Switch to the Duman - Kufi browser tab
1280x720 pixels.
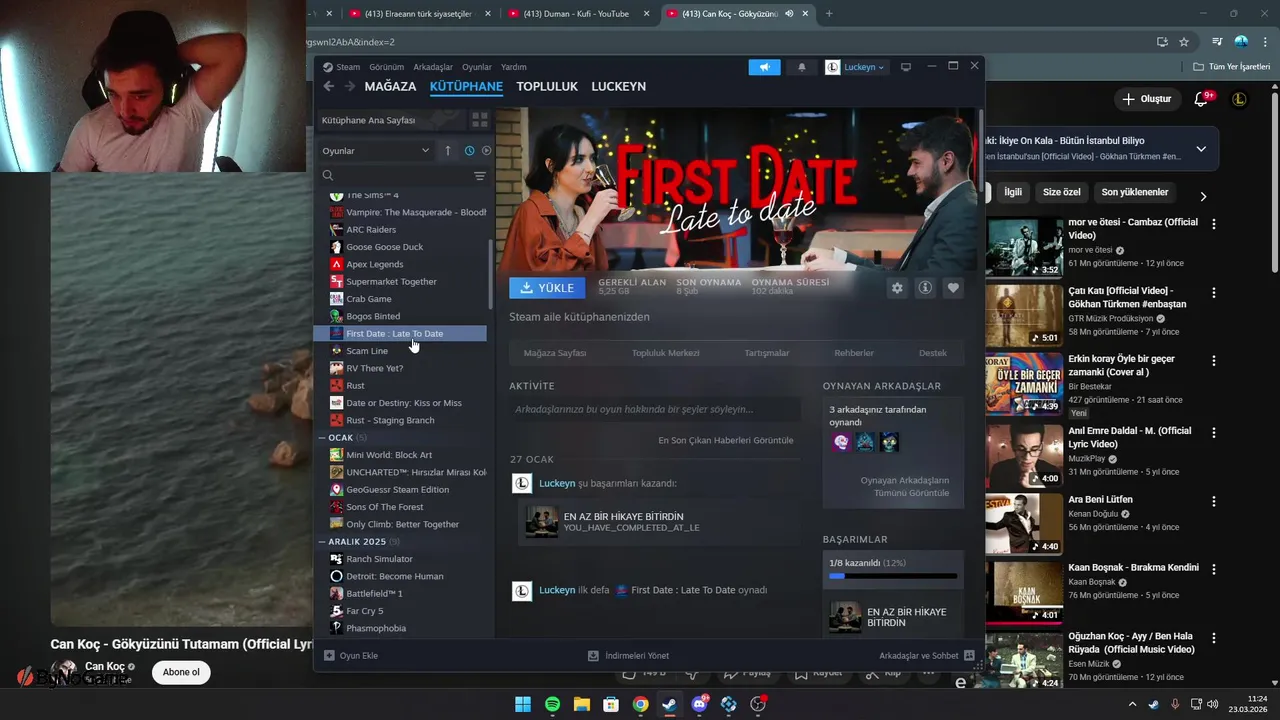pos(577,14)
